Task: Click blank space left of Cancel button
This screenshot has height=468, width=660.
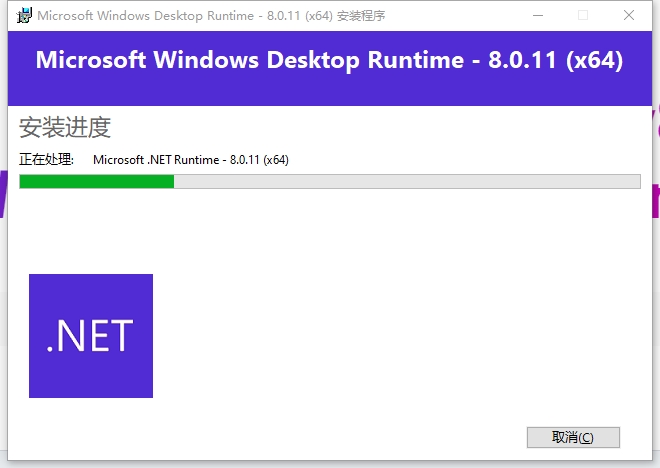Action: pos(350,437)
